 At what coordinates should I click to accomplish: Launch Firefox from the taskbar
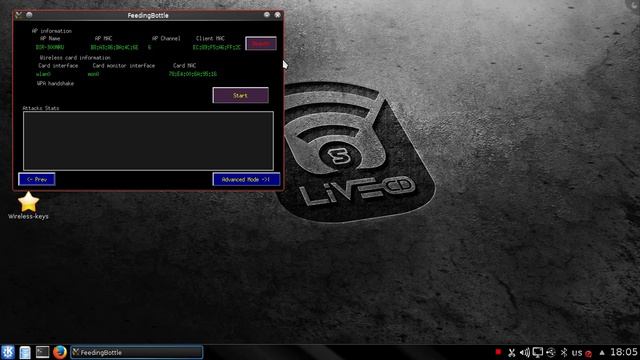point(60,352)
